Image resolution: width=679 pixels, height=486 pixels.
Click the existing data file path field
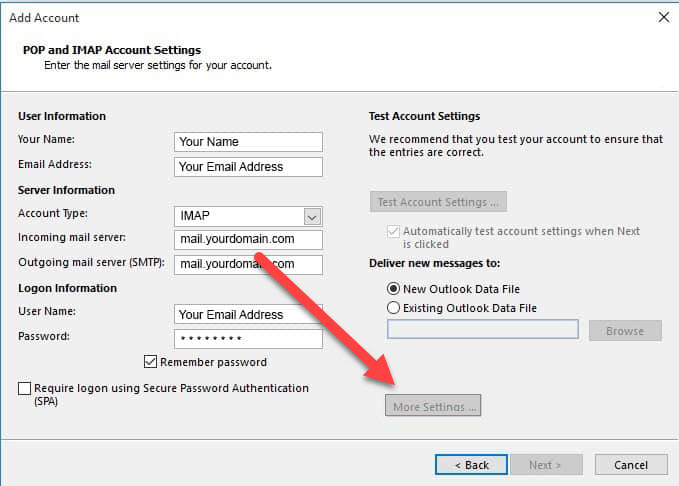[483, 330]
